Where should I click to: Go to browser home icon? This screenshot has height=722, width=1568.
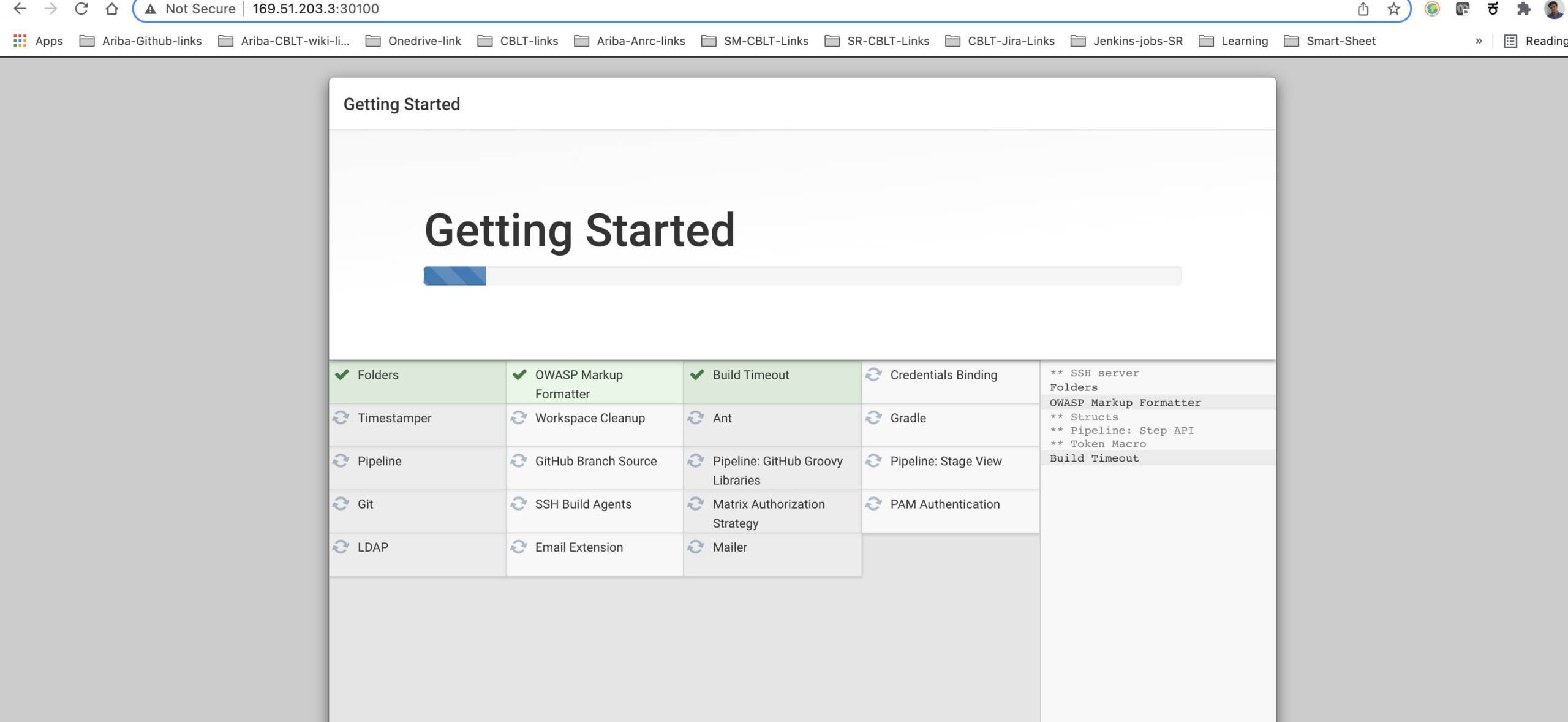(x=111, y=9)
